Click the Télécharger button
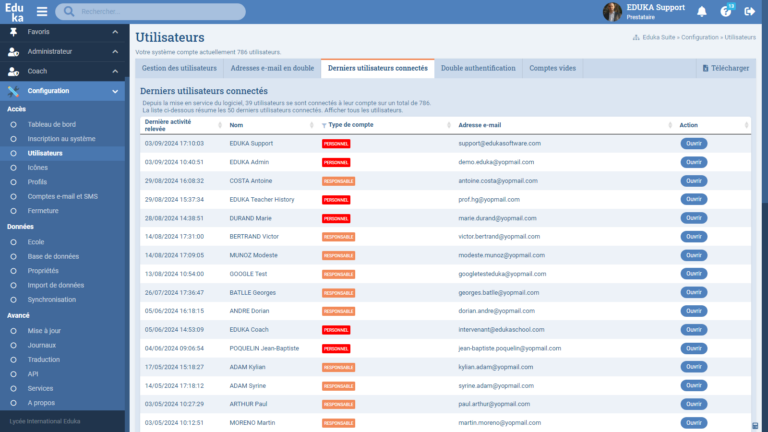 (726, 68)
